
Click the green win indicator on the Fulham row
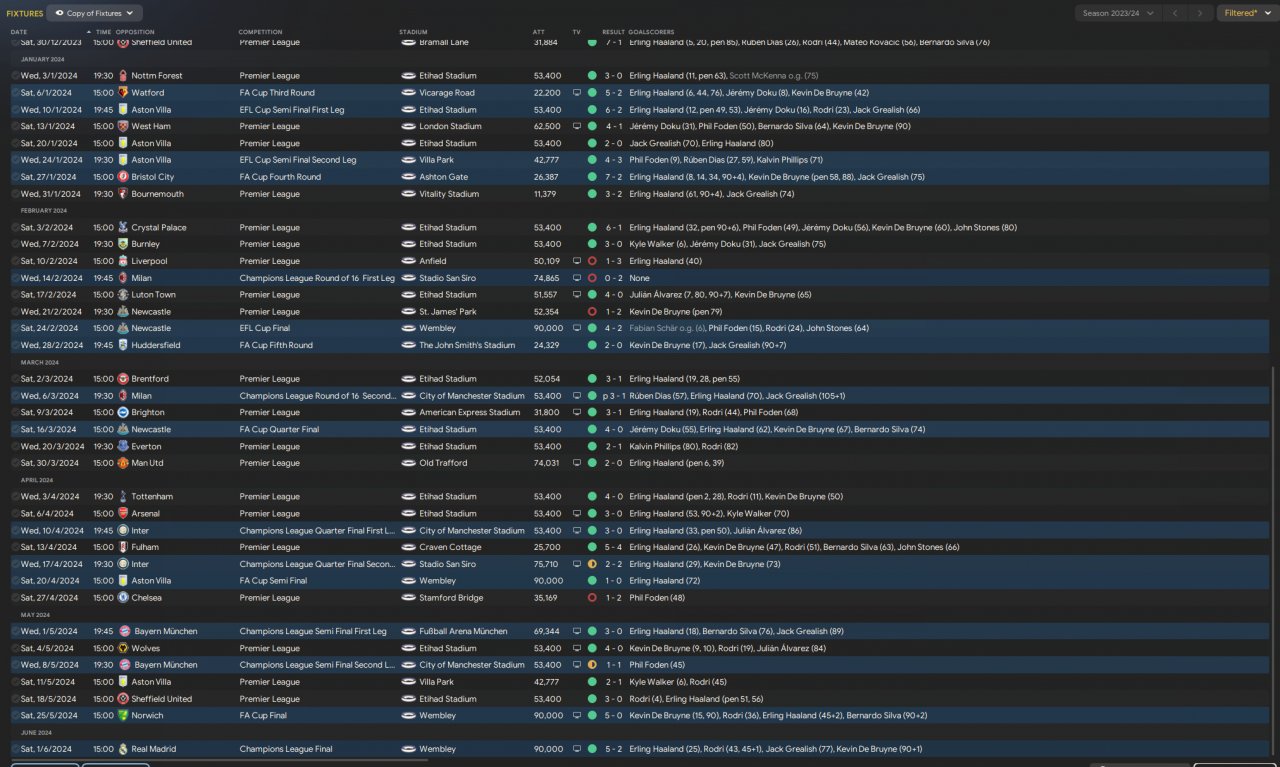point(592,547)
